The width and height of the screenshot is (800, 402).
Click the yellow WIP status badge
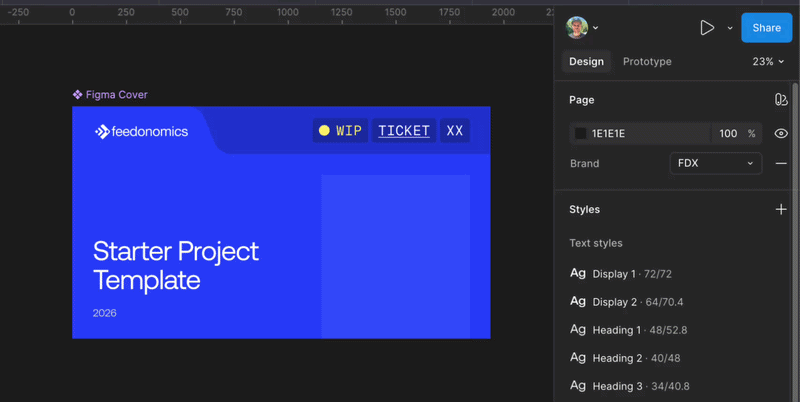[340, 131]
